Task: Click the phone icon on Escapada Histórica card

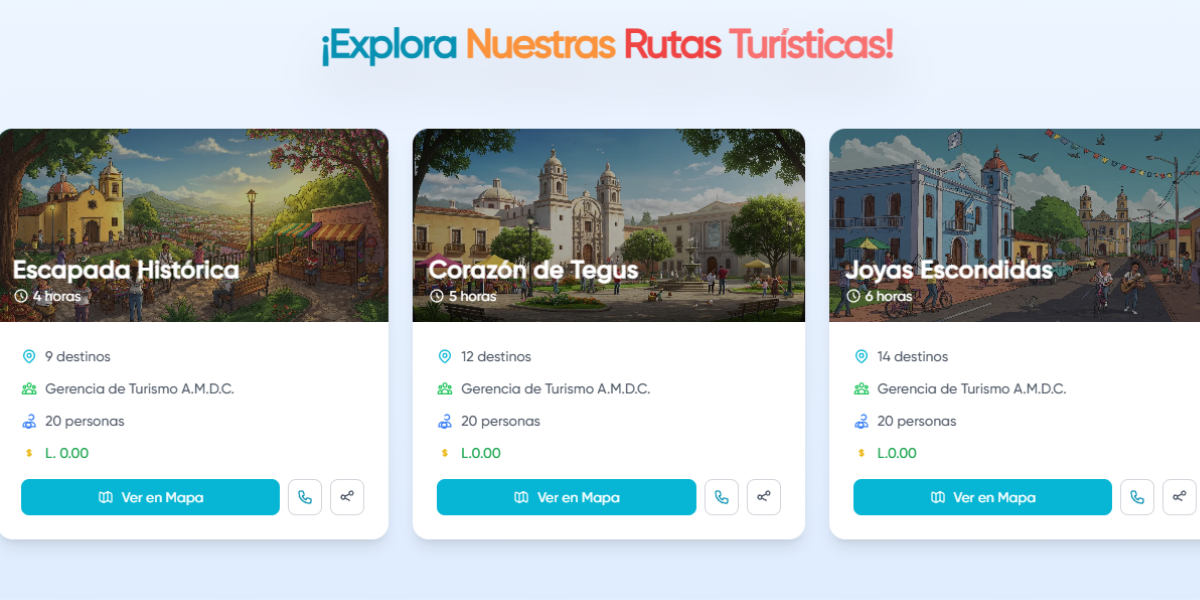Action: click(305, 497)
